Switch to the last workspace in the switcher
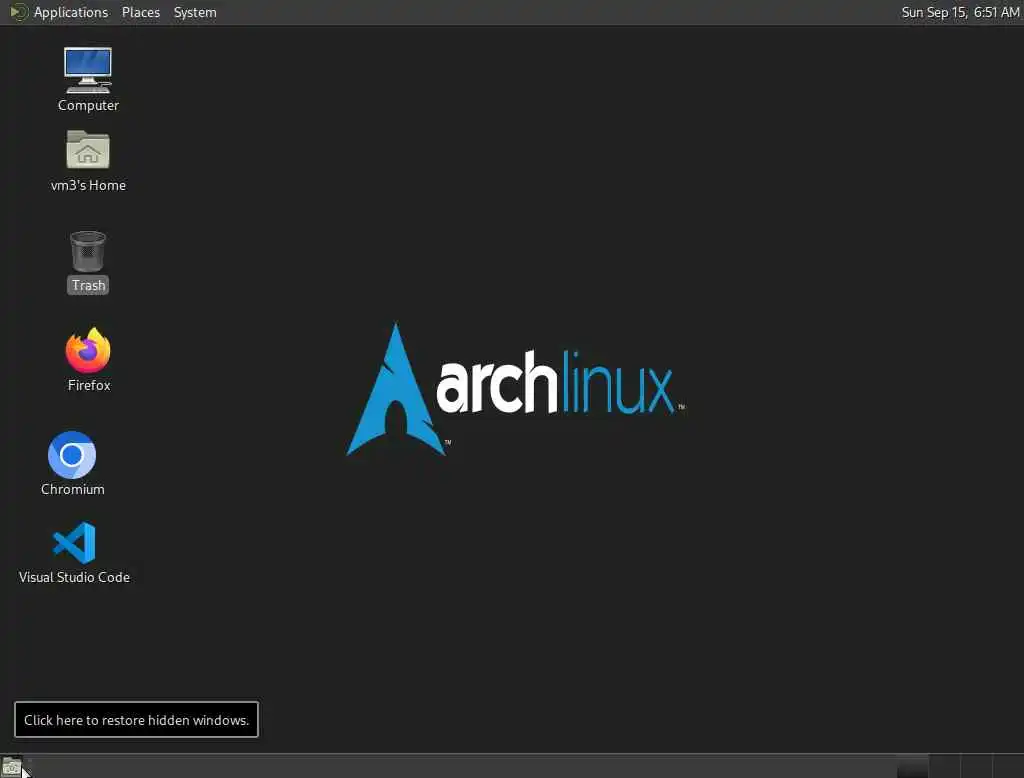Viewport: 1024px width, 778px height. click(1008, 766)
